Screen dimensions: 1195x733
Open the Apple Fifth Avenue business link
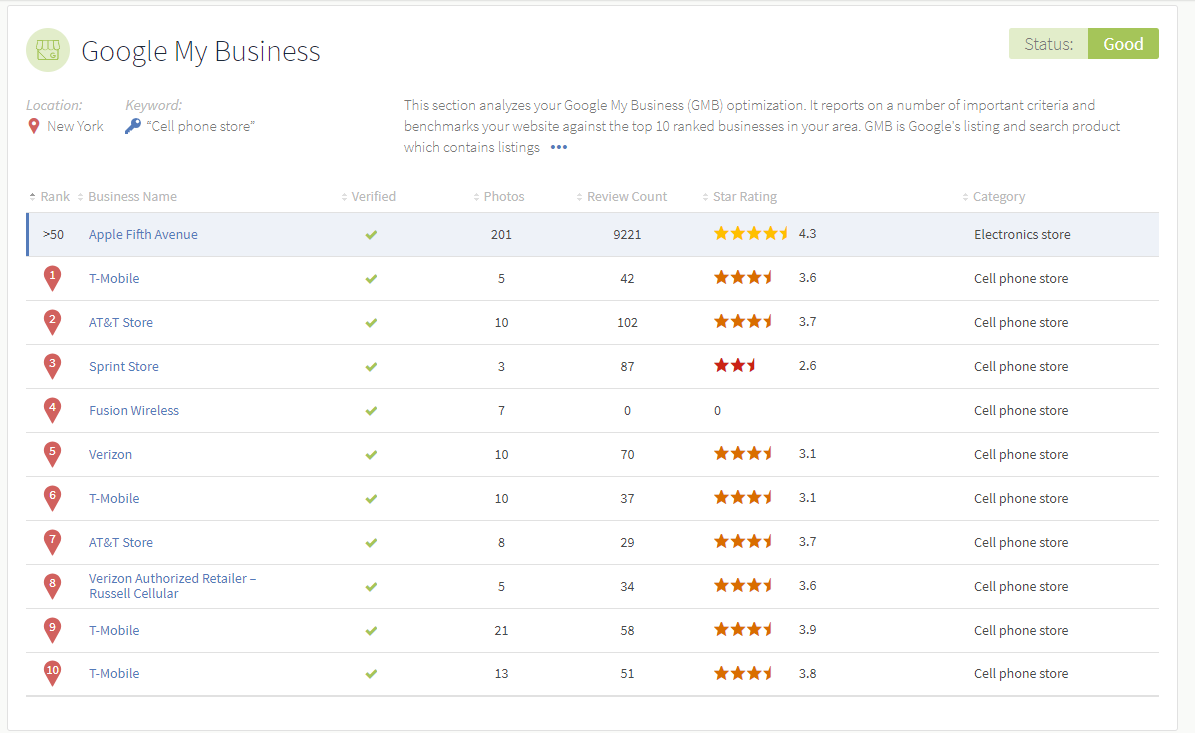[x=143, y=235]
